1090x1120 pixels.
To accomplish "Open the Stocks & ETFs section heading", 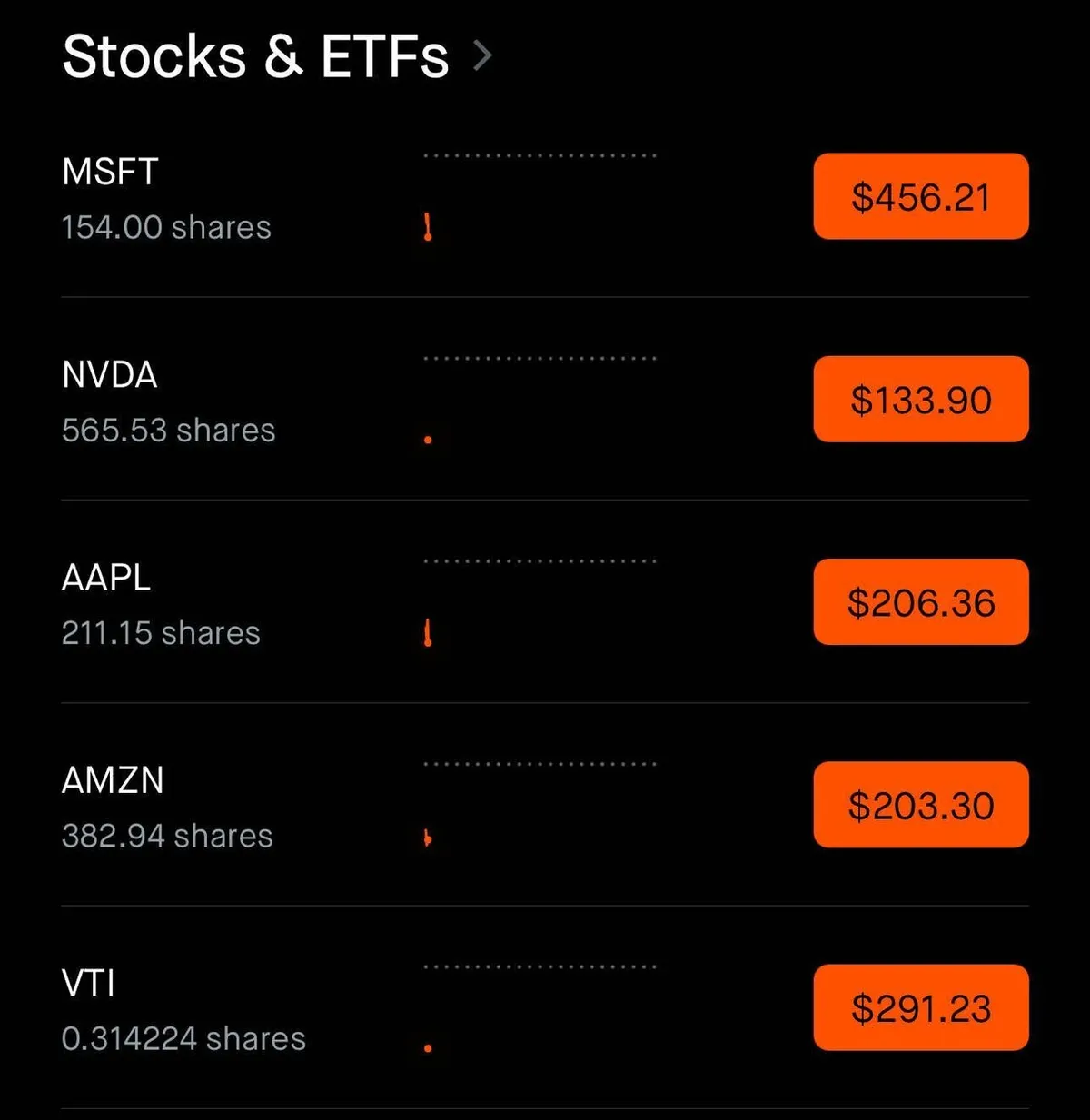I will [255, 56].
